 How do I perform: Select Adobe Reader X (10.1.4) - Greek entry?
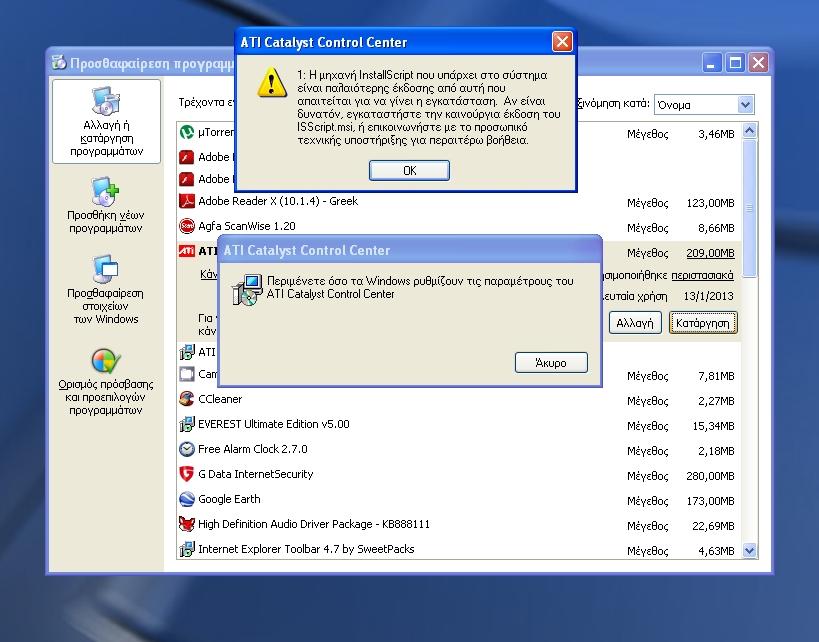[x=278, y=201]
